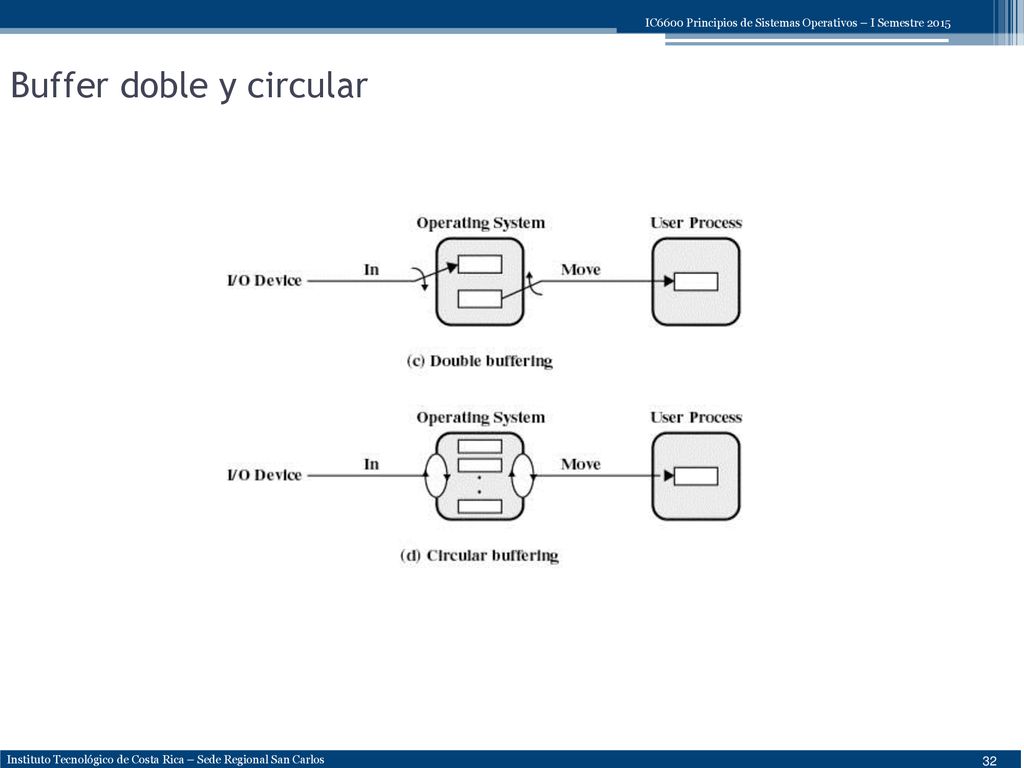
Task: Click 'Operating System' label in double buffering diagram
Action: 481,223
